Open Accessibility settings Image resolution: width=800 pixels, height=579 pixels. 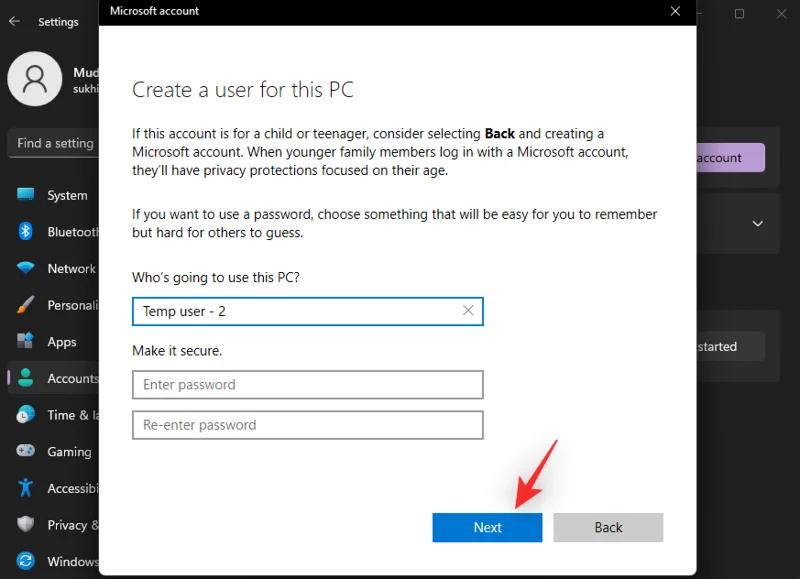tap(65, 488)
